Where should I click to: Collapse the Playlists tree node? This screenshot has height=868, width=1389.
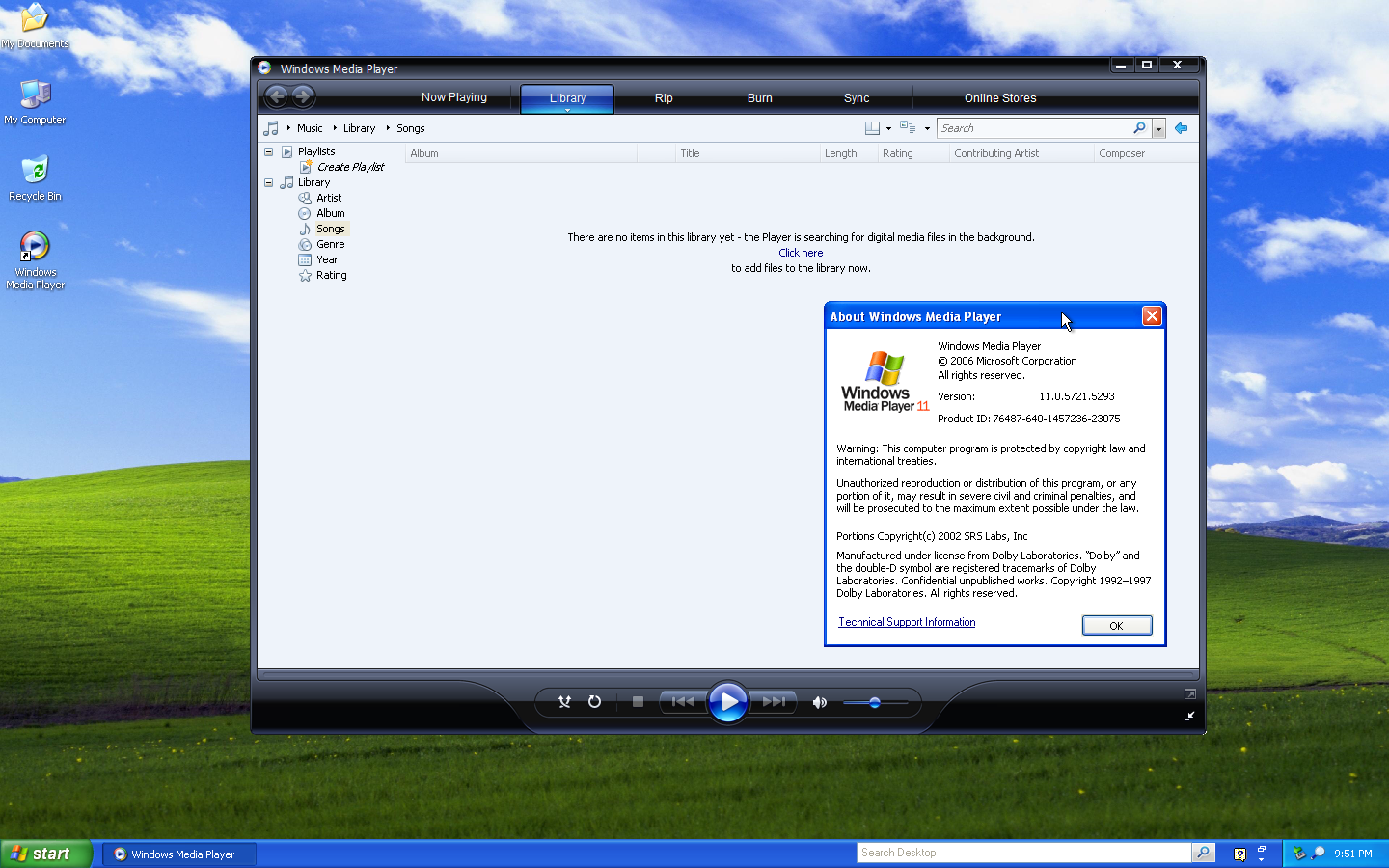point(268,151)
